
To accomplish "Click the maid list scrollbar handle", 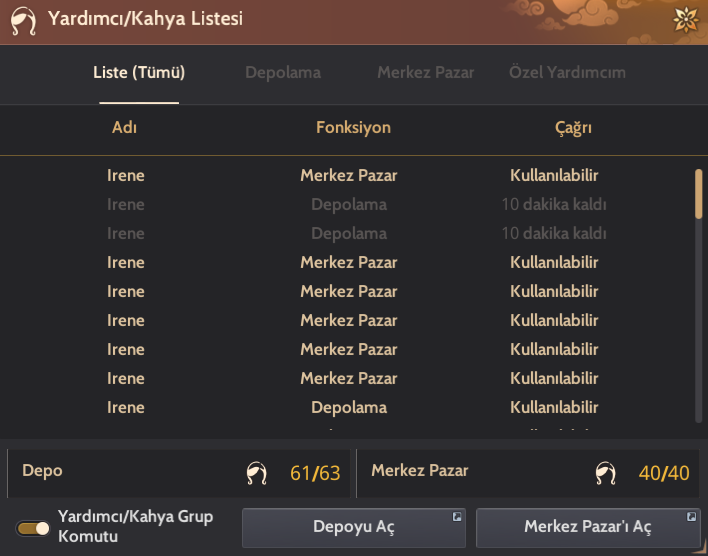I will tap(698, 194).
